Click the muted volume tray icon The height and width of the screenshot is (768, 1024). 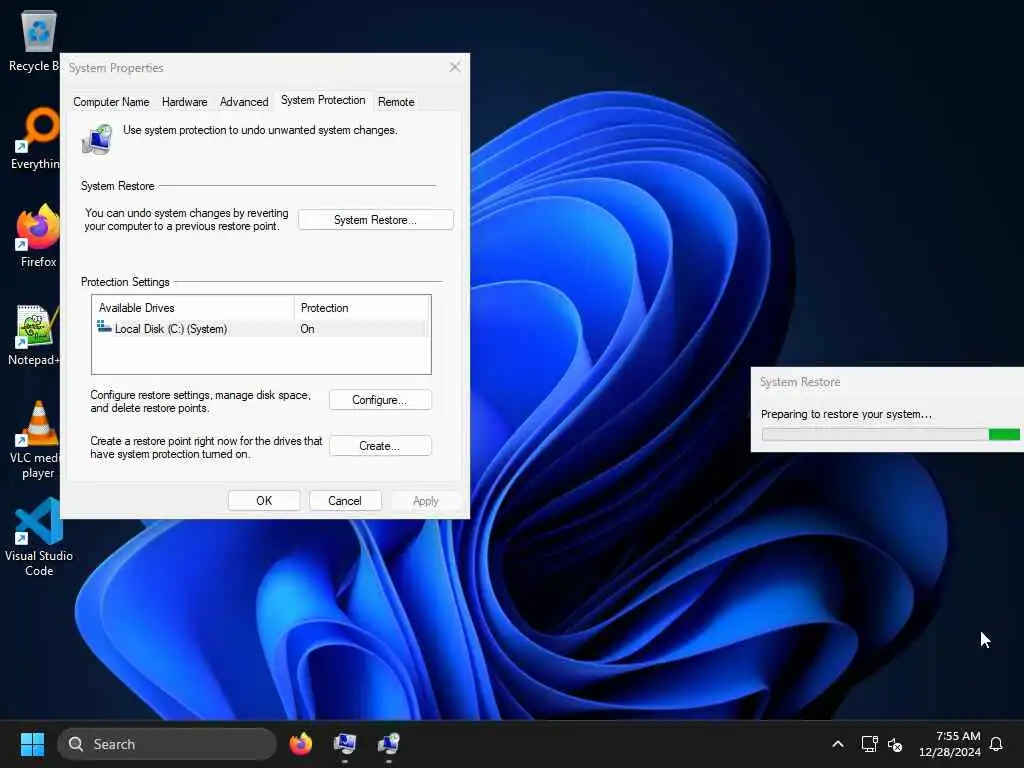[x=895, y=744]
